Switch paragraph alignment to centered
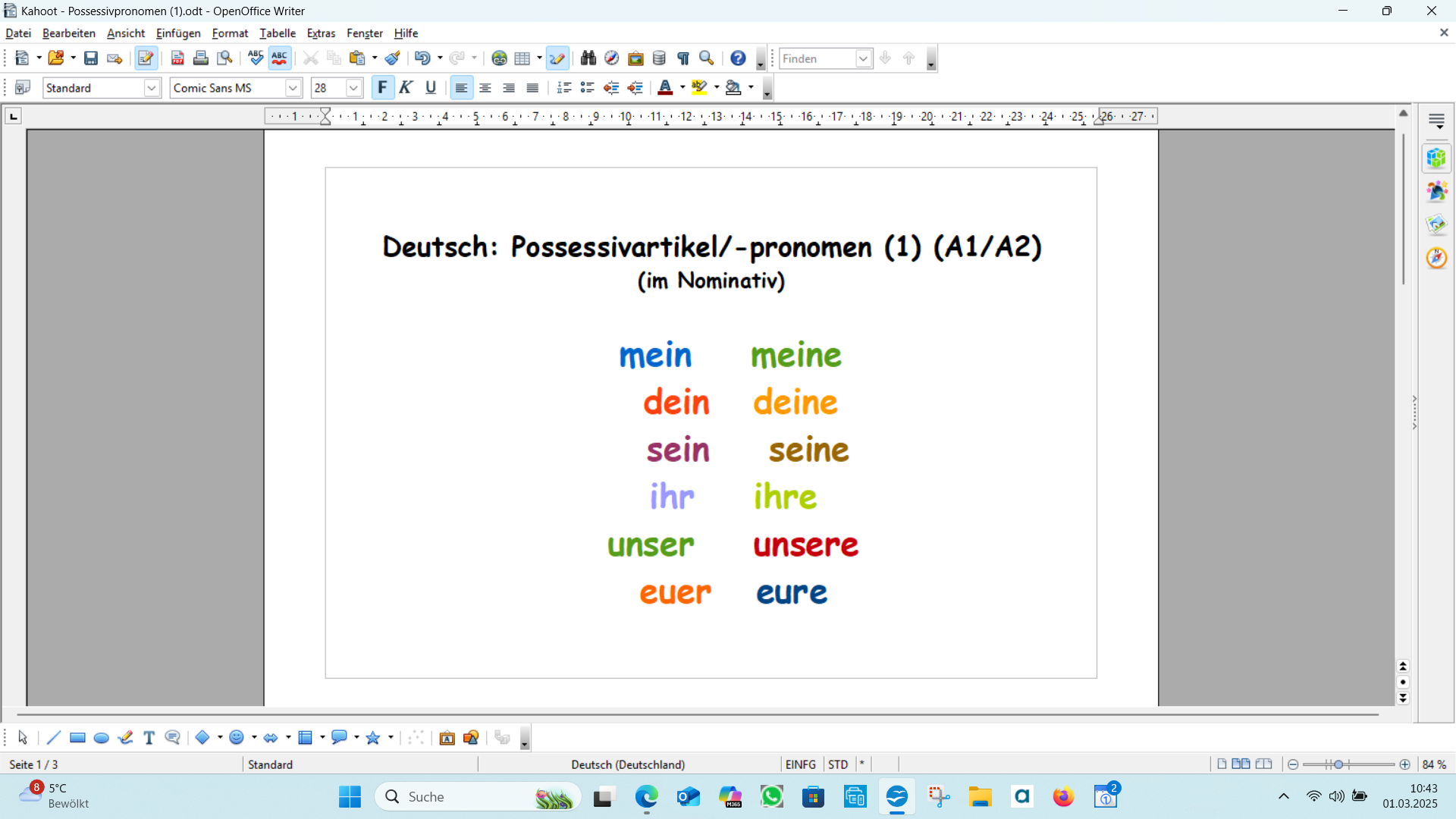 (485, 87)
